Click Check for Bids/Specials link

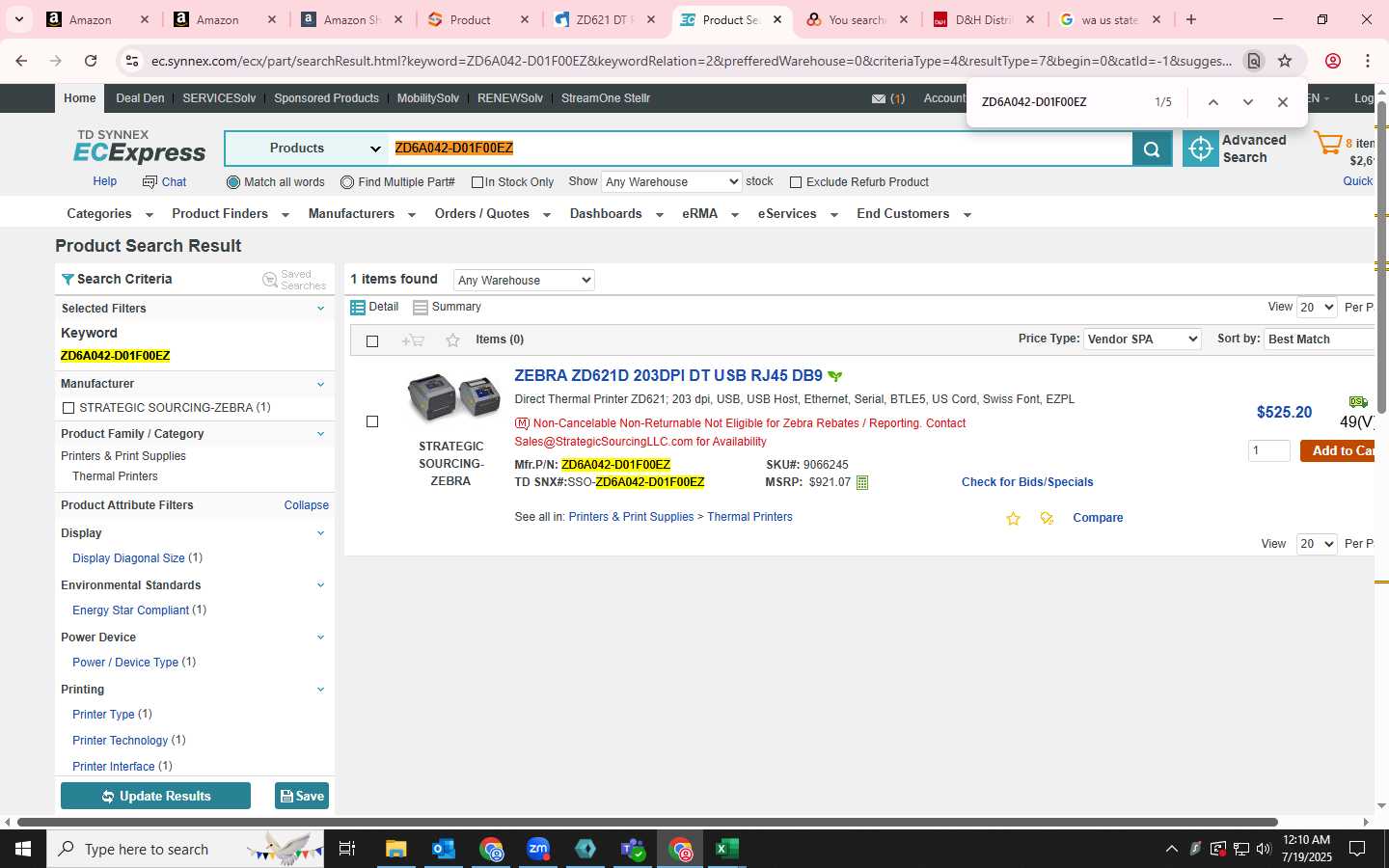1027,482
